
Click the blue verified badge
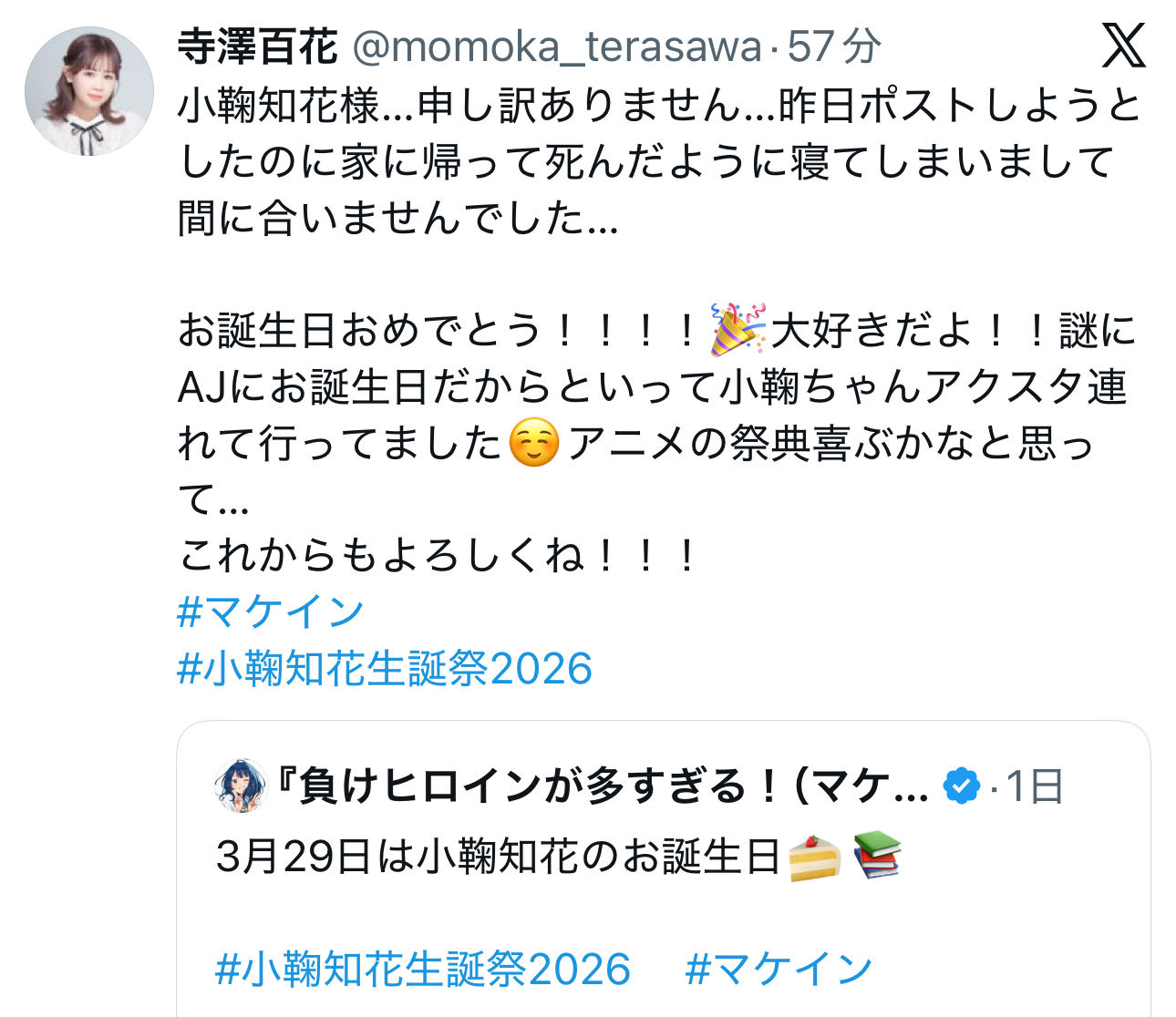click(x=961, y=786)
